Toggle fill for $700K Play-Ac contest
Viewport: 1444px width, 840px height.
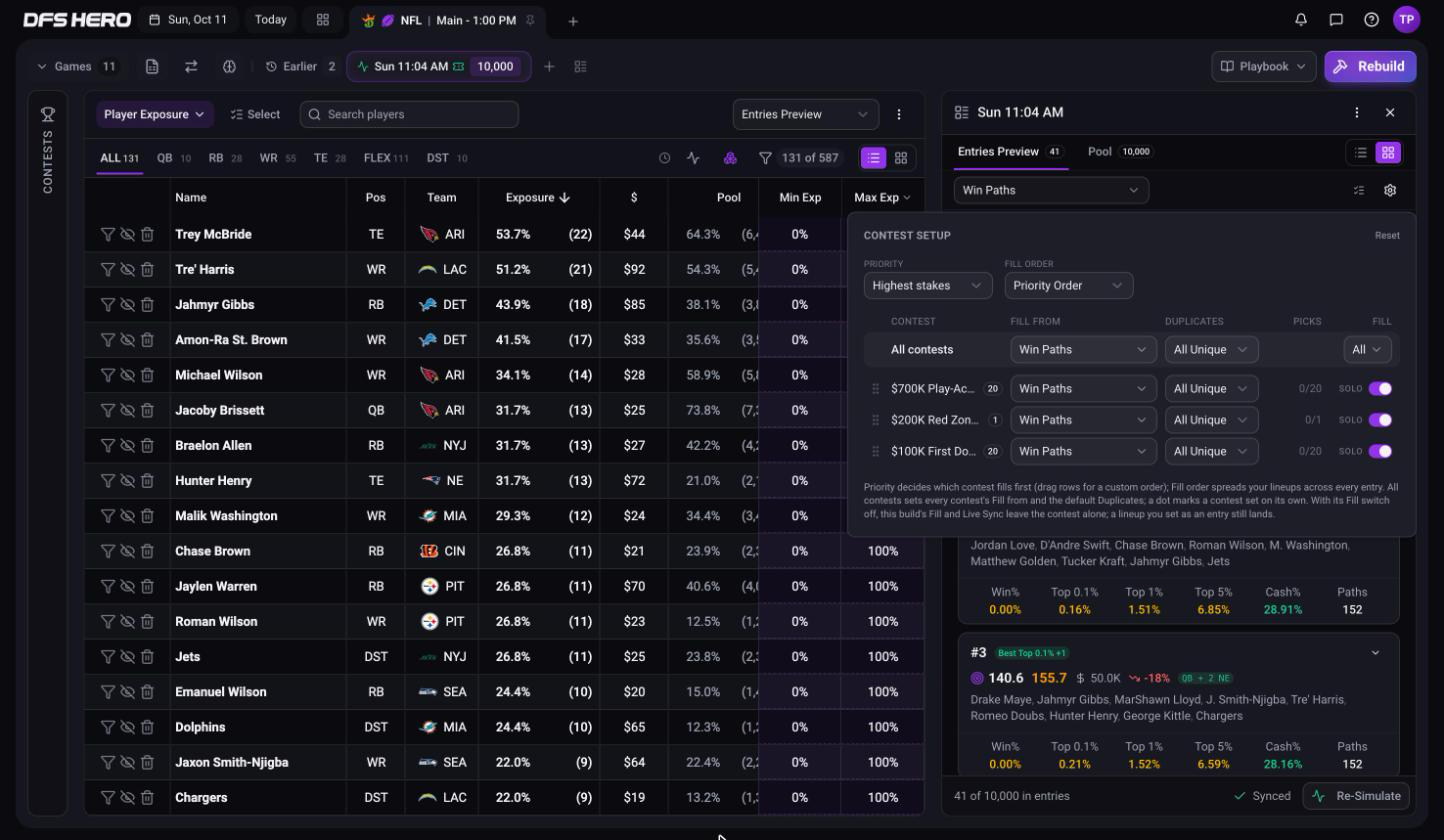1380,388
